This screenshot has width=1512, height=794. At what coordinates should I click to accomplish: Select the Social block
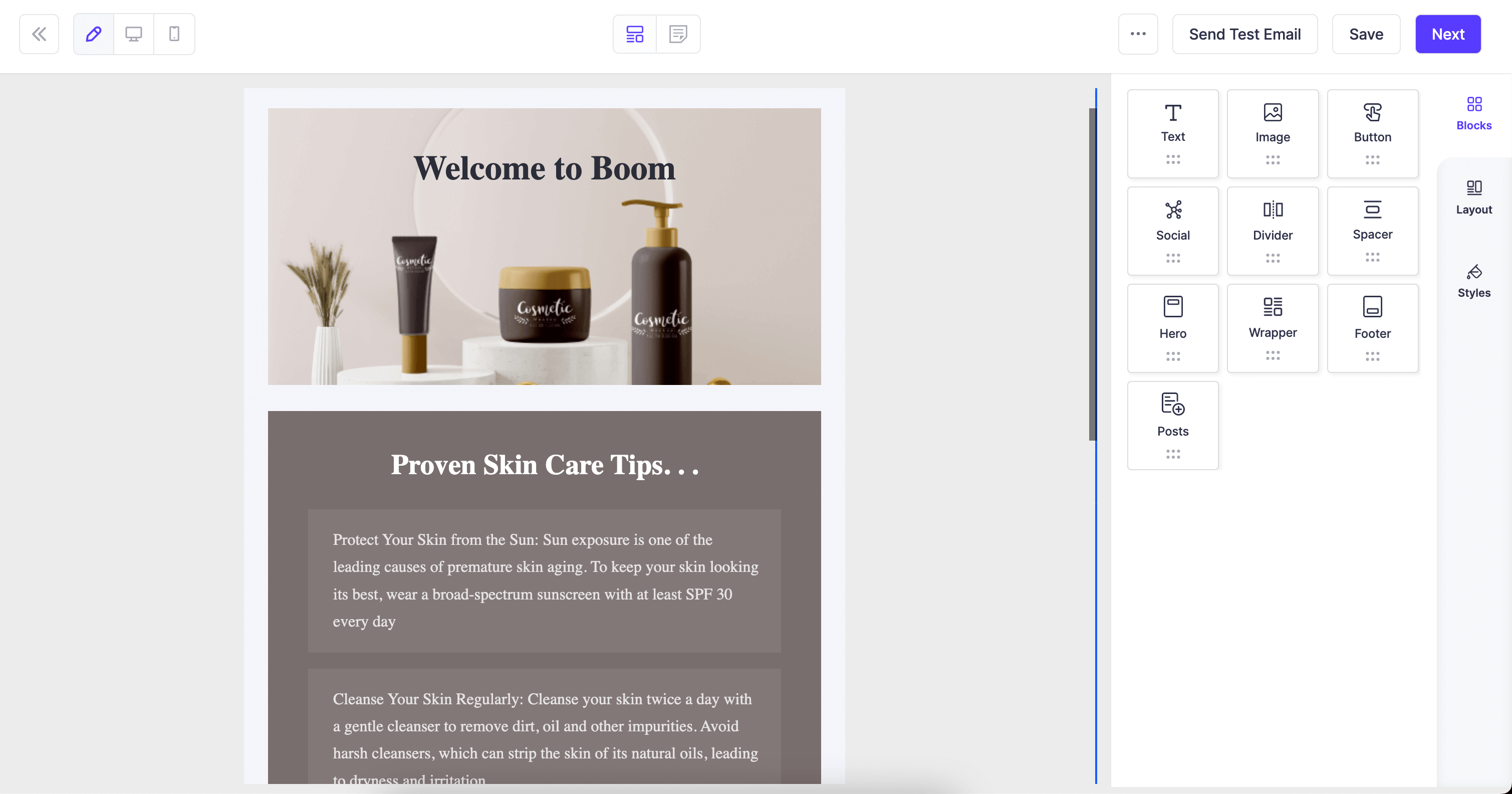(1173, 231)
